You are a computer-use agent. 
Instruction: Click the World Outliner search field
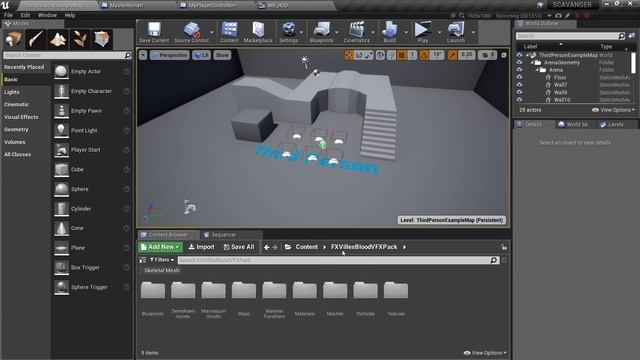point(570,36)
